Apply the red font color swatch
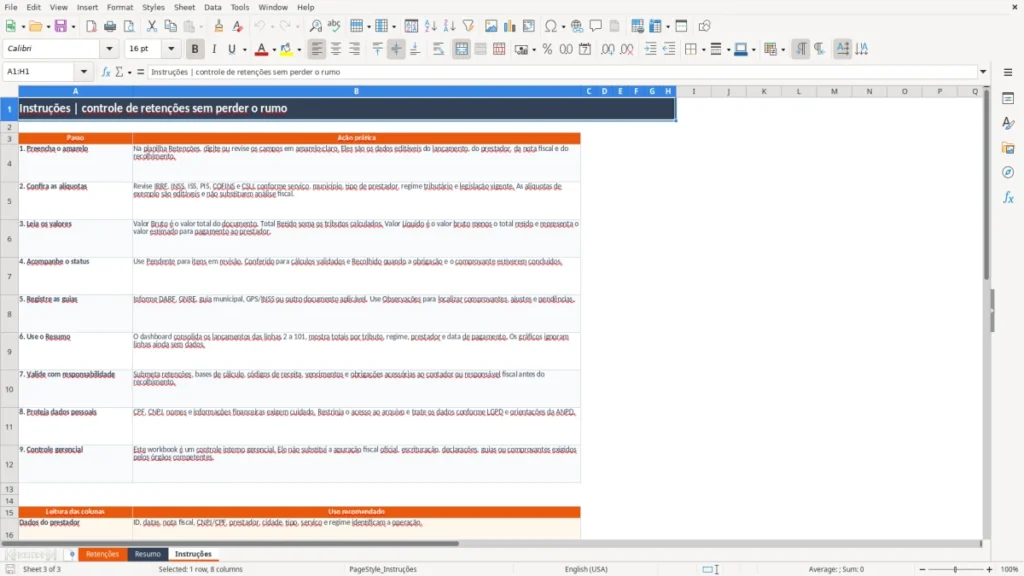Viewport: 1024px width, 576px height. click(x=261, y=49)
